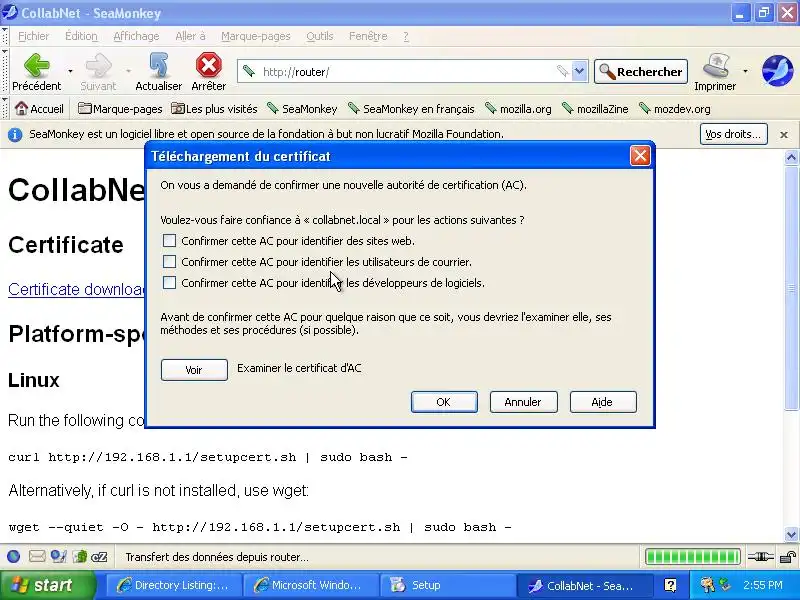Open the SeaMonkey bookmark
This screenshot has height=600, width=800.
[302, 109]
